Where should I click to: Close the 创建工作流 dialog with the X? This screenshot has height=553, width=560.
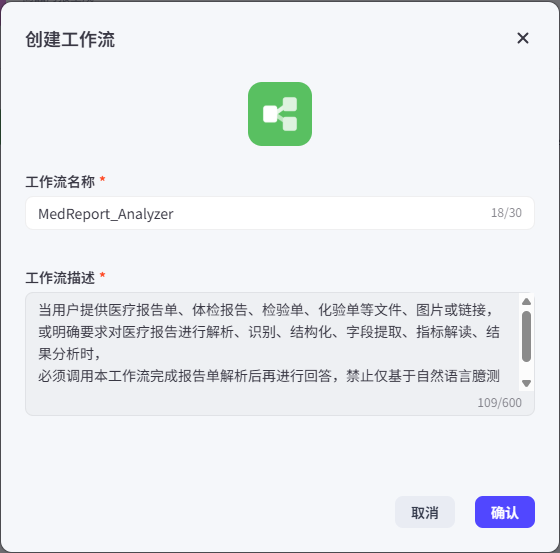522,38
